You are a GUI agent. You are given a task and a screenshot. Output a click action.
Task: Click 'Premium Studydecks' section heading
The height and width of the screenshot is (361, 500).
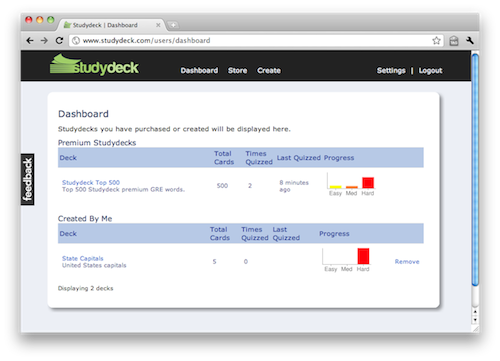click(97, 143)
